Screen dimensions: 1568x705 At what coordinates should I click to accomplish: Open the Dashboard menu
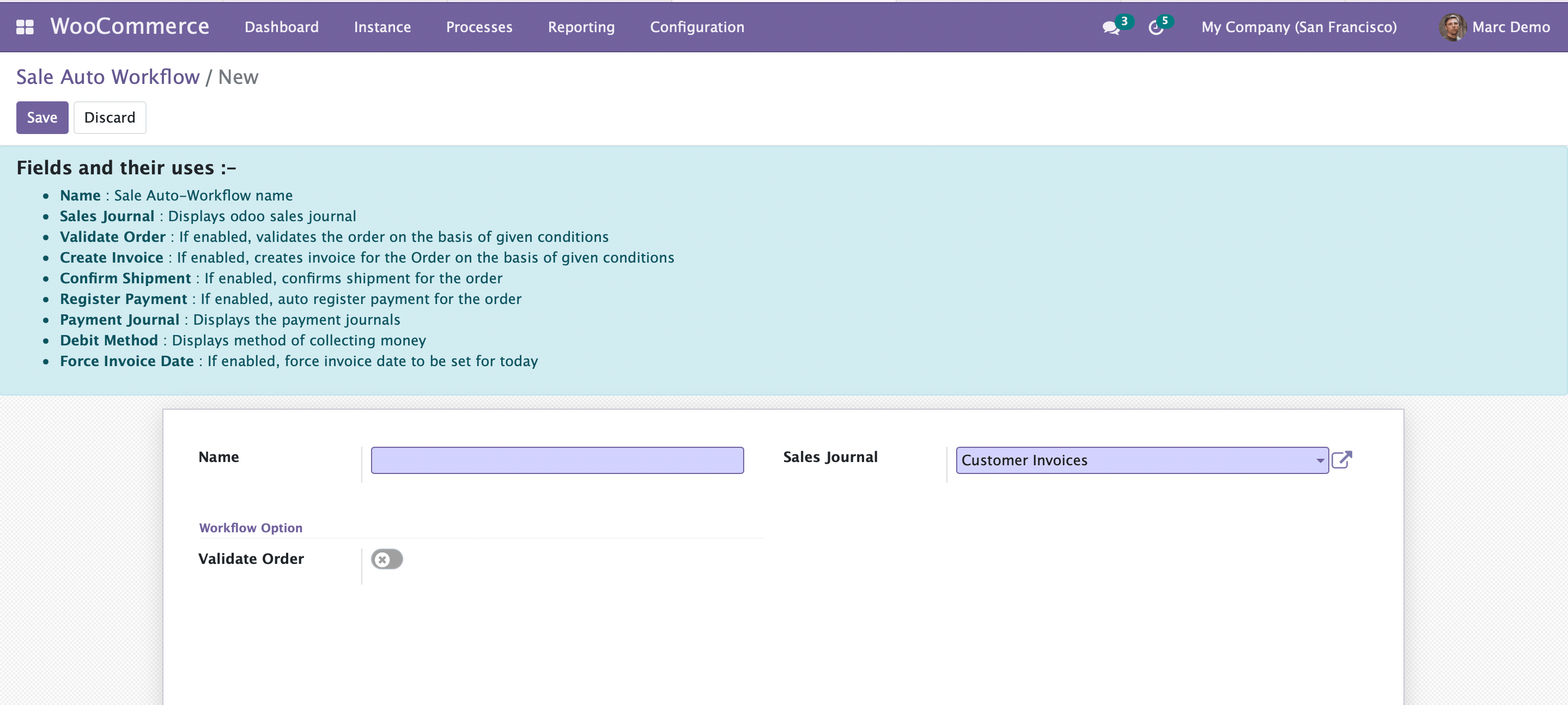(282, 27)
